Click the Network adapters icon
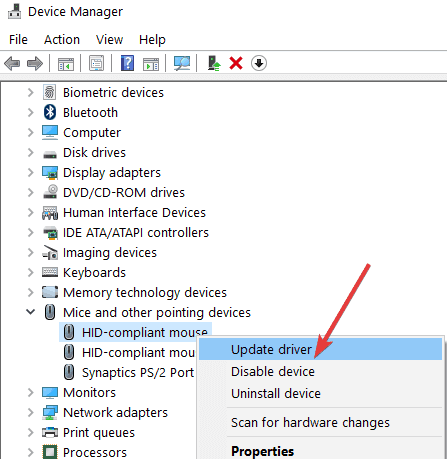 pos(50,413)
